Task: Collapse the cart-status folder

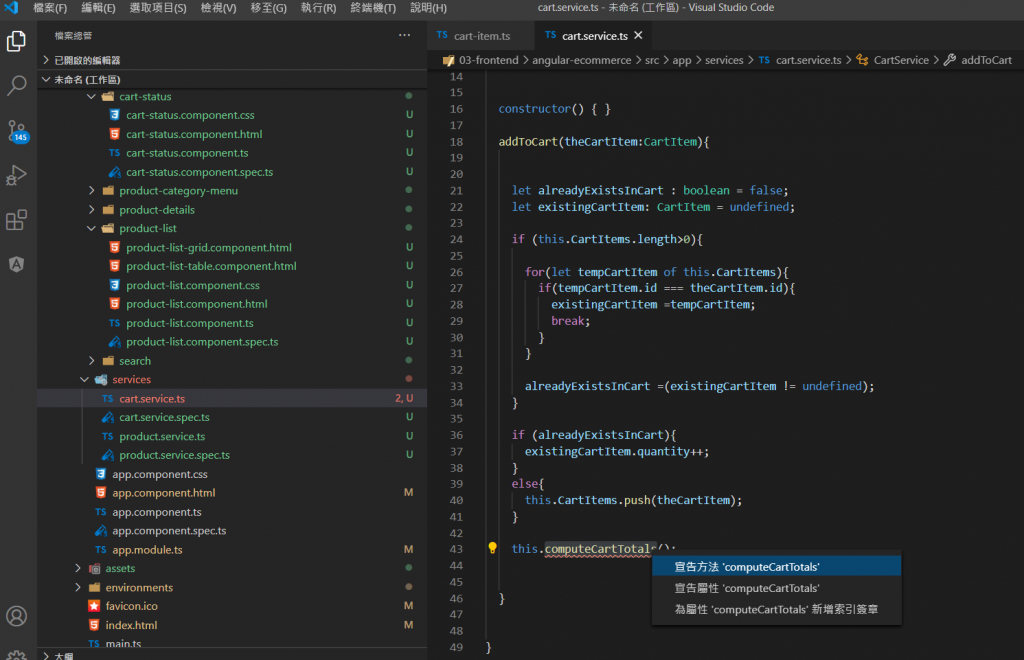Action: pyautogui.click(x=92, y=97)
